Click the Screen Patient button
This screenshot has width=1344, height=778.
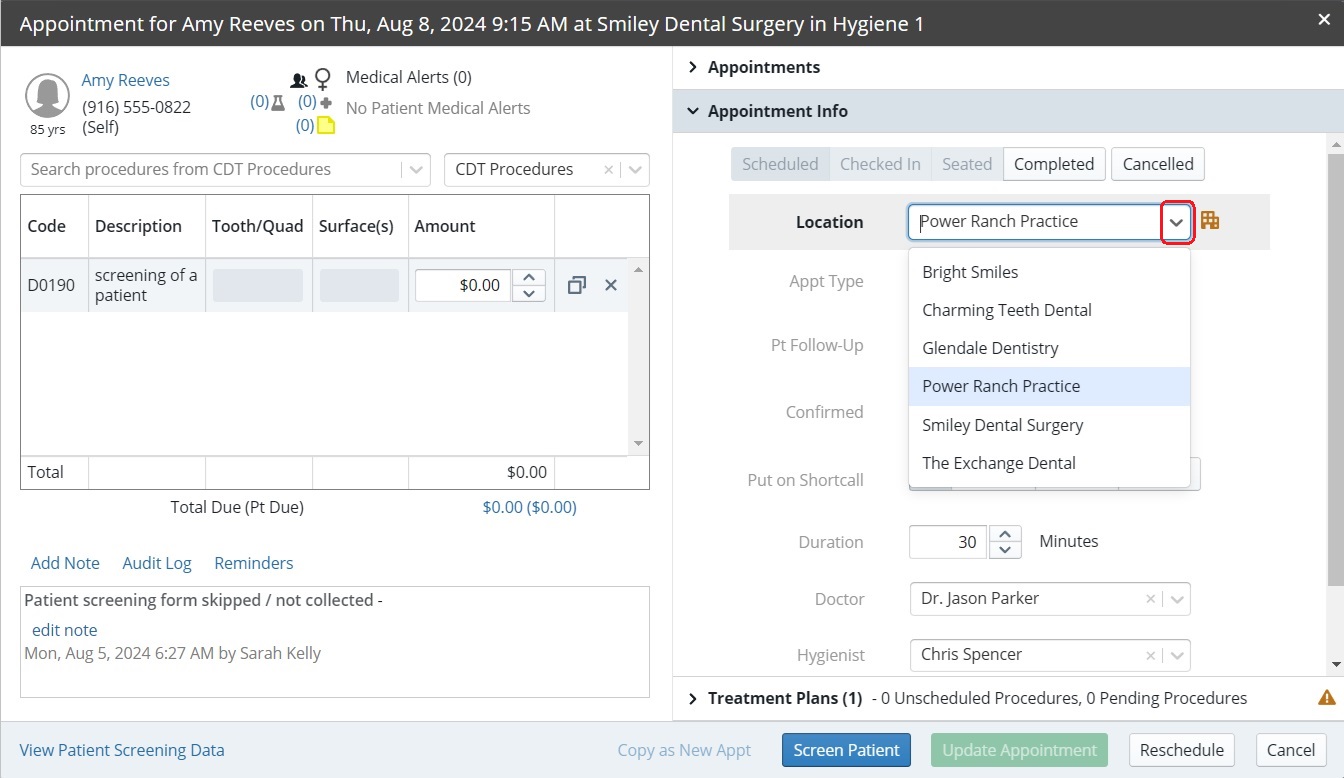point(846,750)
